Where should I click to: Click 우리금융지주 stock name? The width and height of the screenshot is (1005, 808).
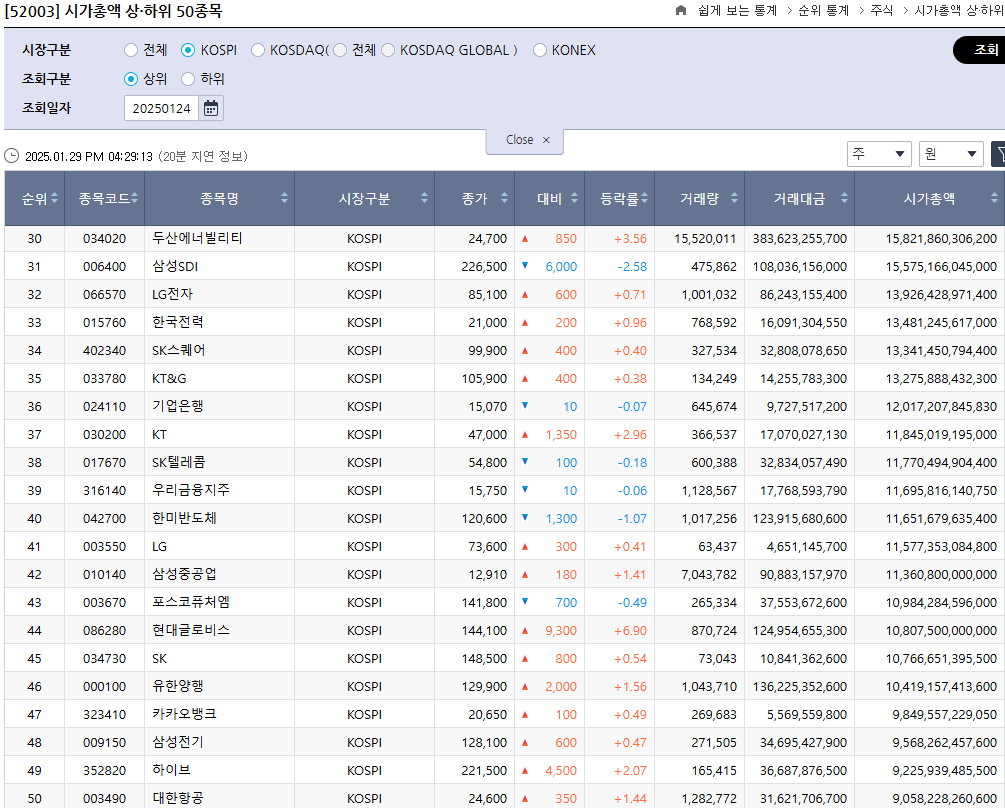(x=191, y=490)
